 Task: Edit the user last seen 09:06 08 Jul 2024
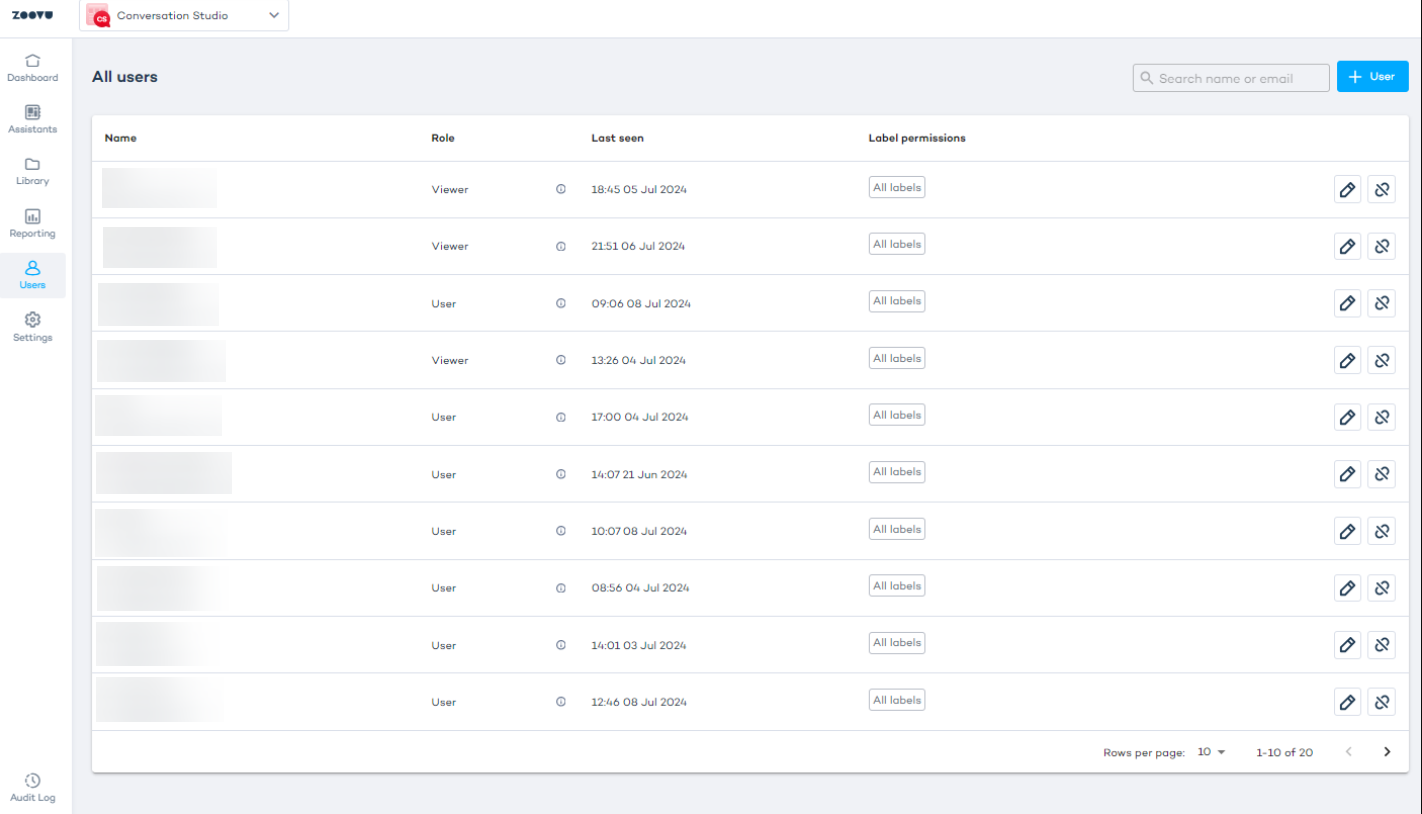point(1348,304)
